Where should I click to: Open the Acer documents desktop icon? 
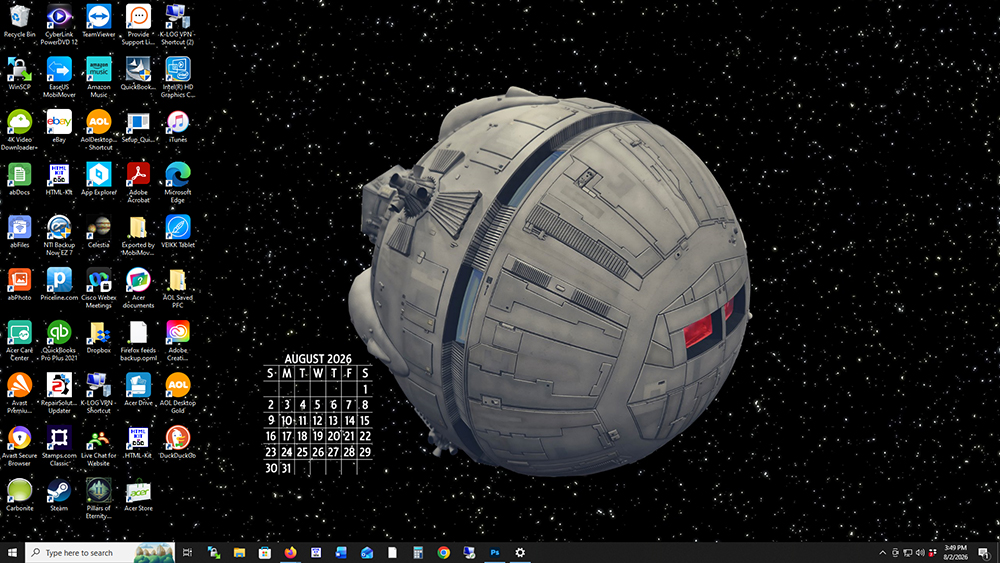tap(138, 288)
